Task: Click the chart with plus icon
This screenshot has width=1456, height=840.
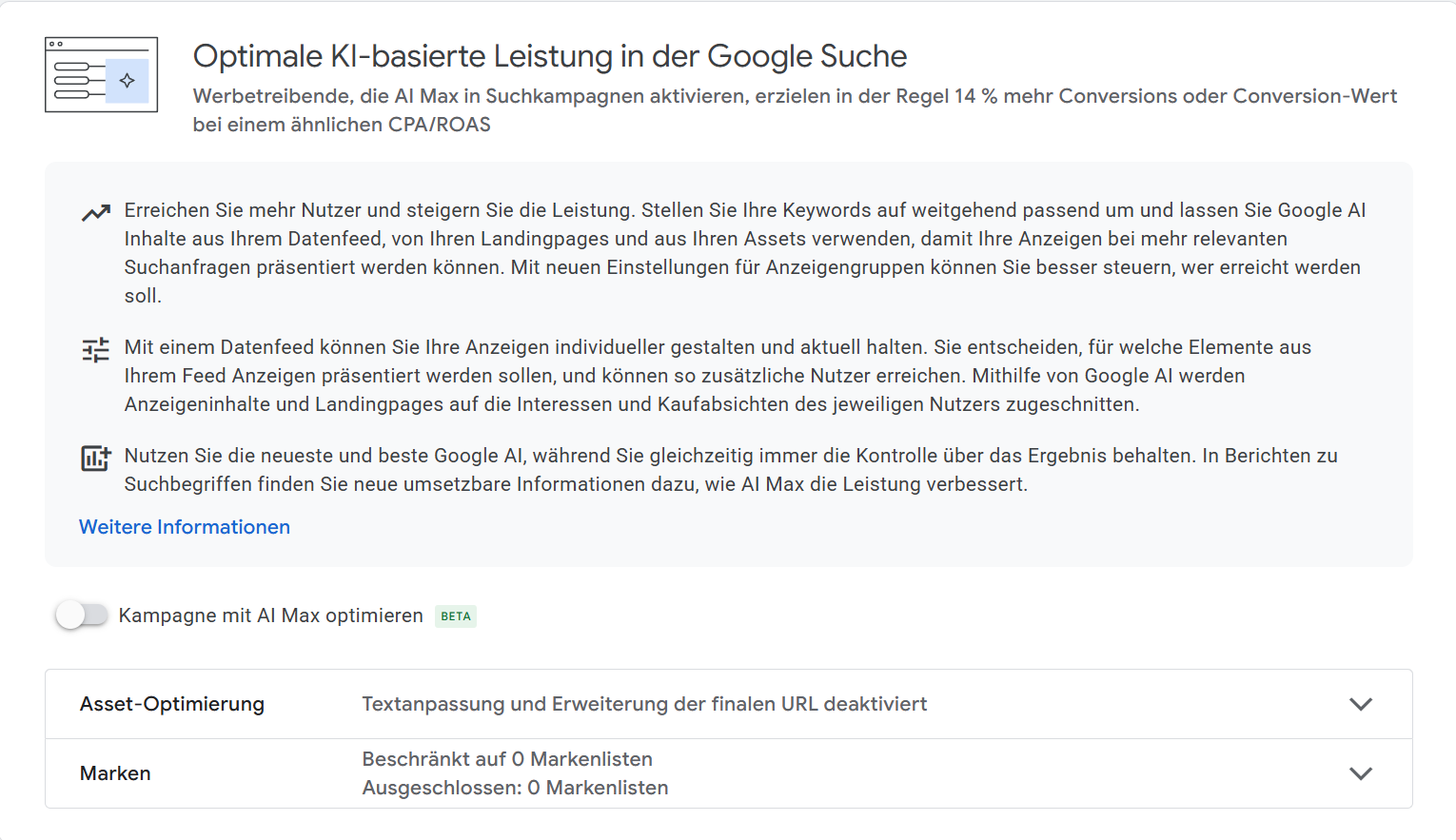Action: (x=96, y=459)
